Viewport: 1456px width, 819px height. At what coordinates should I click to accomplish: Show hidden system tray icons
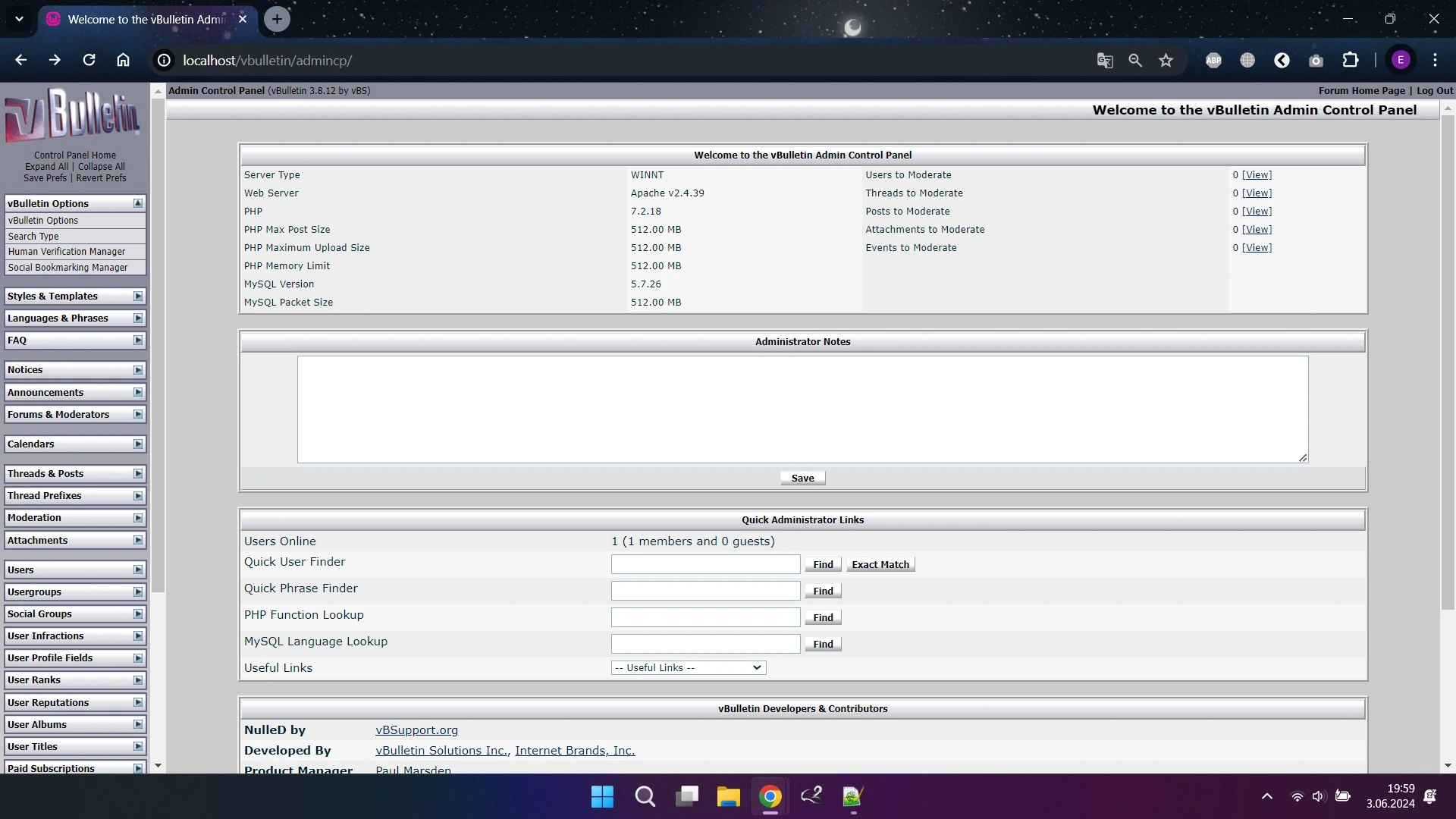pos(1267,796)
